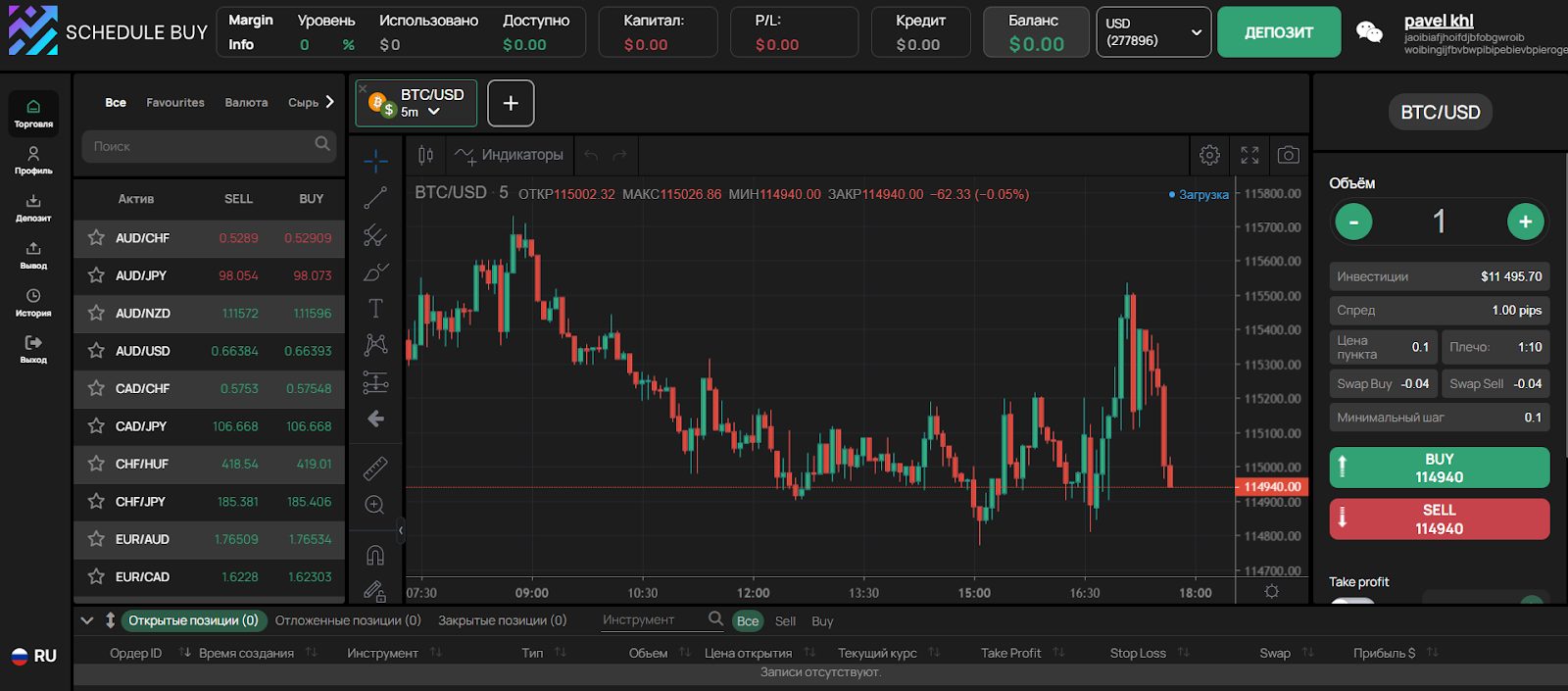Image resolution: width=1568 pixels, height=691 pixels.
Task: Select the Все asset category tab
Action: click(x=116, y=102)
